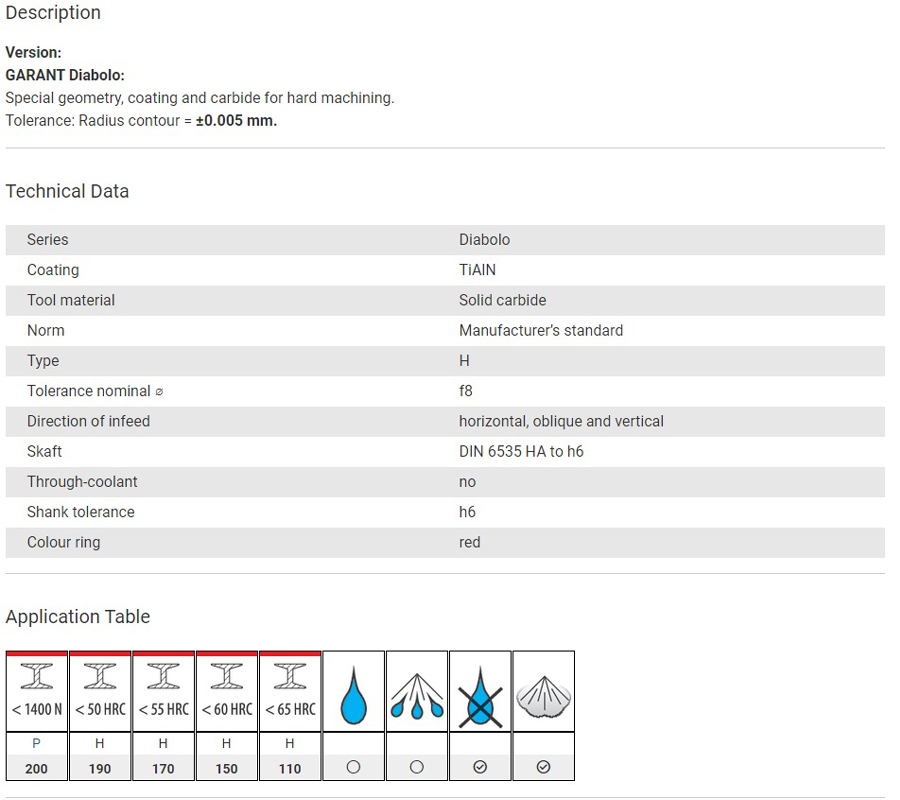Click the H label under < 55 HRC
The width and height of the screenshot is (900, 800).
pyautogui.click(x=164, y=744)
